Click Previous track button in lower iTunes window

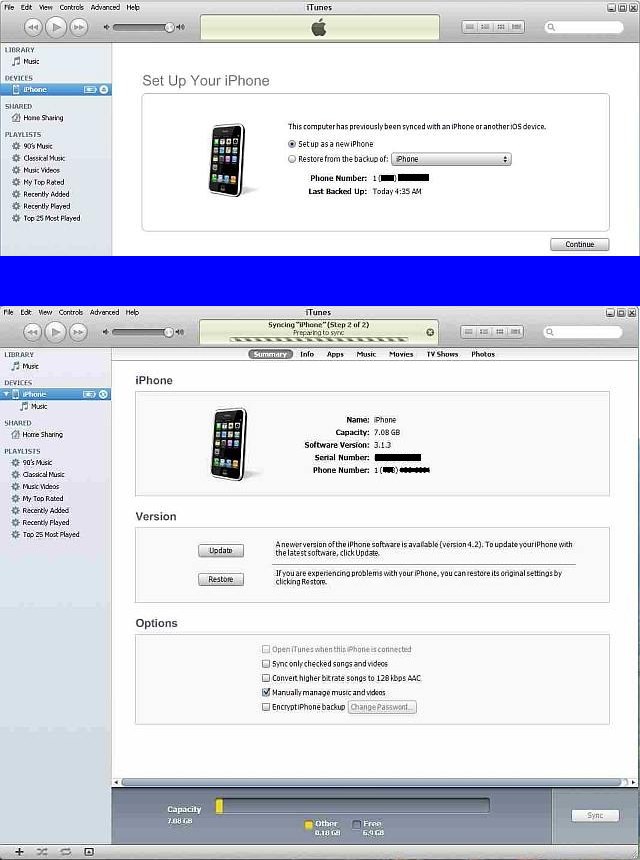pos(32,332)
